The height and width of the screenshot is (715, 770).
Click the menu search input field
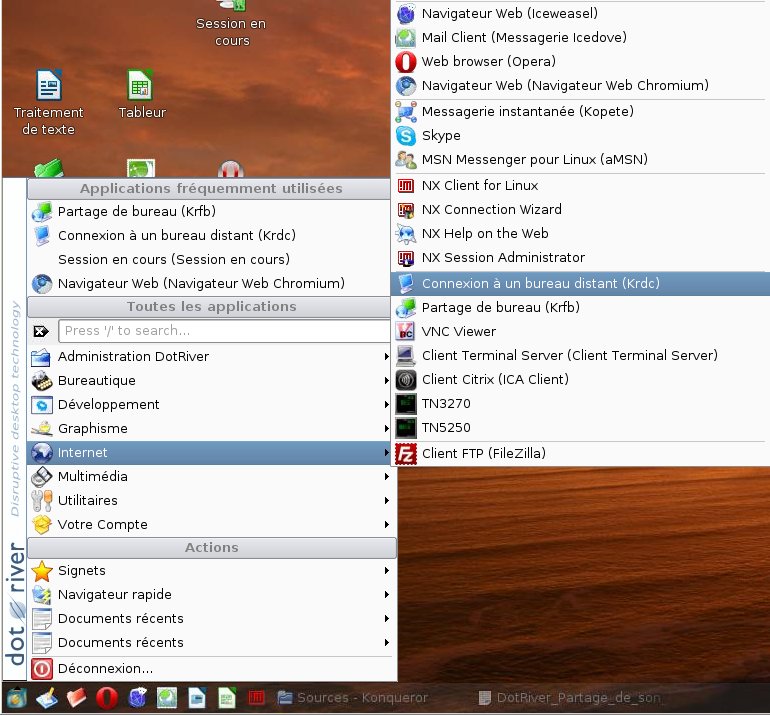click(x=225, y=331)
